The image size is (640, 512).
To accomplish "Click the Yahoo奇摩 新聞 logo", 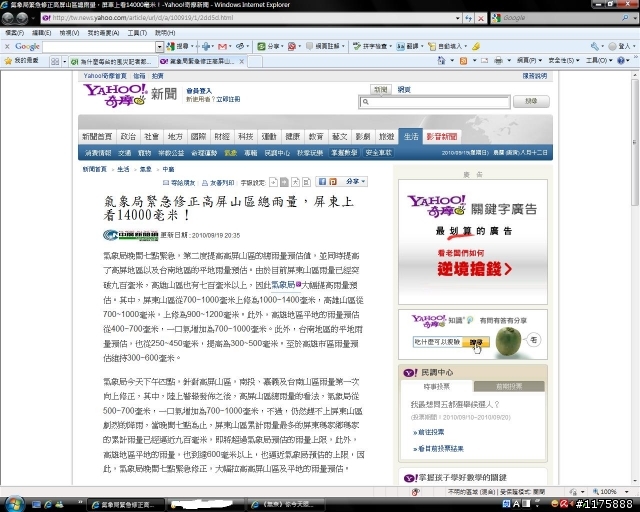I will 130,96.
